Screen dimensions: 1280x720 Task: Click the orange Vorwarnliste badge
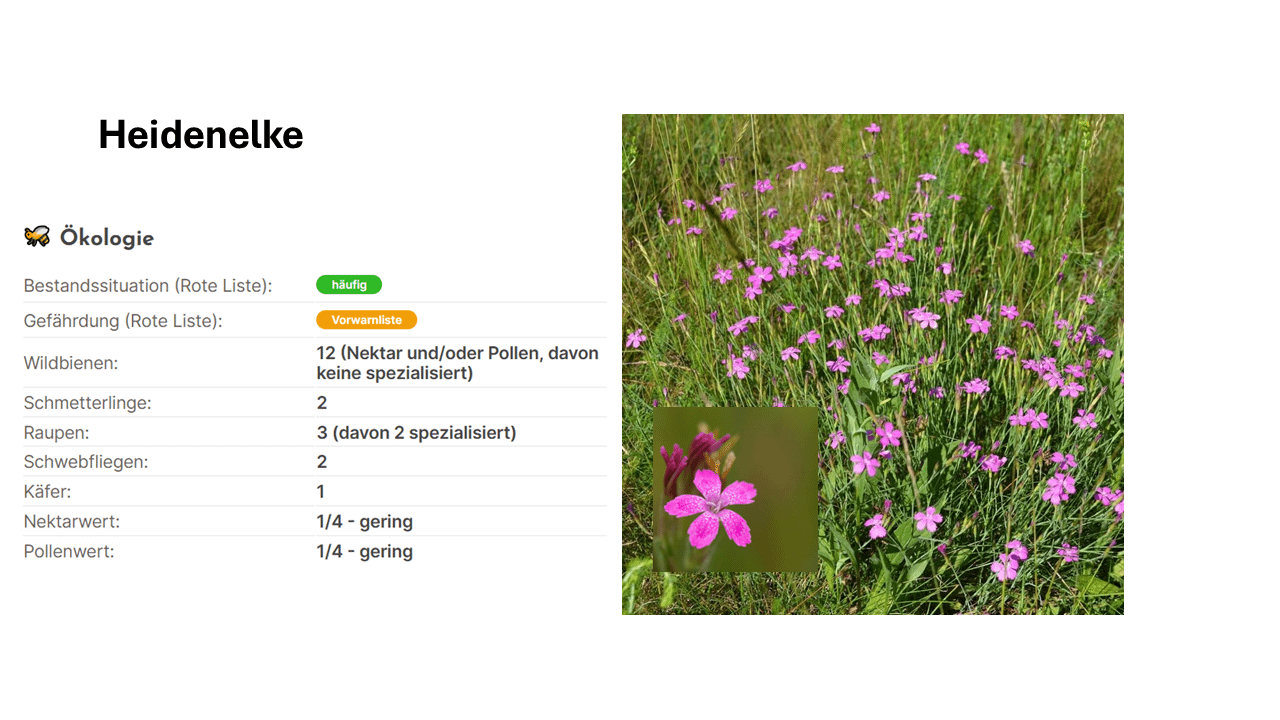coord(366,320)
